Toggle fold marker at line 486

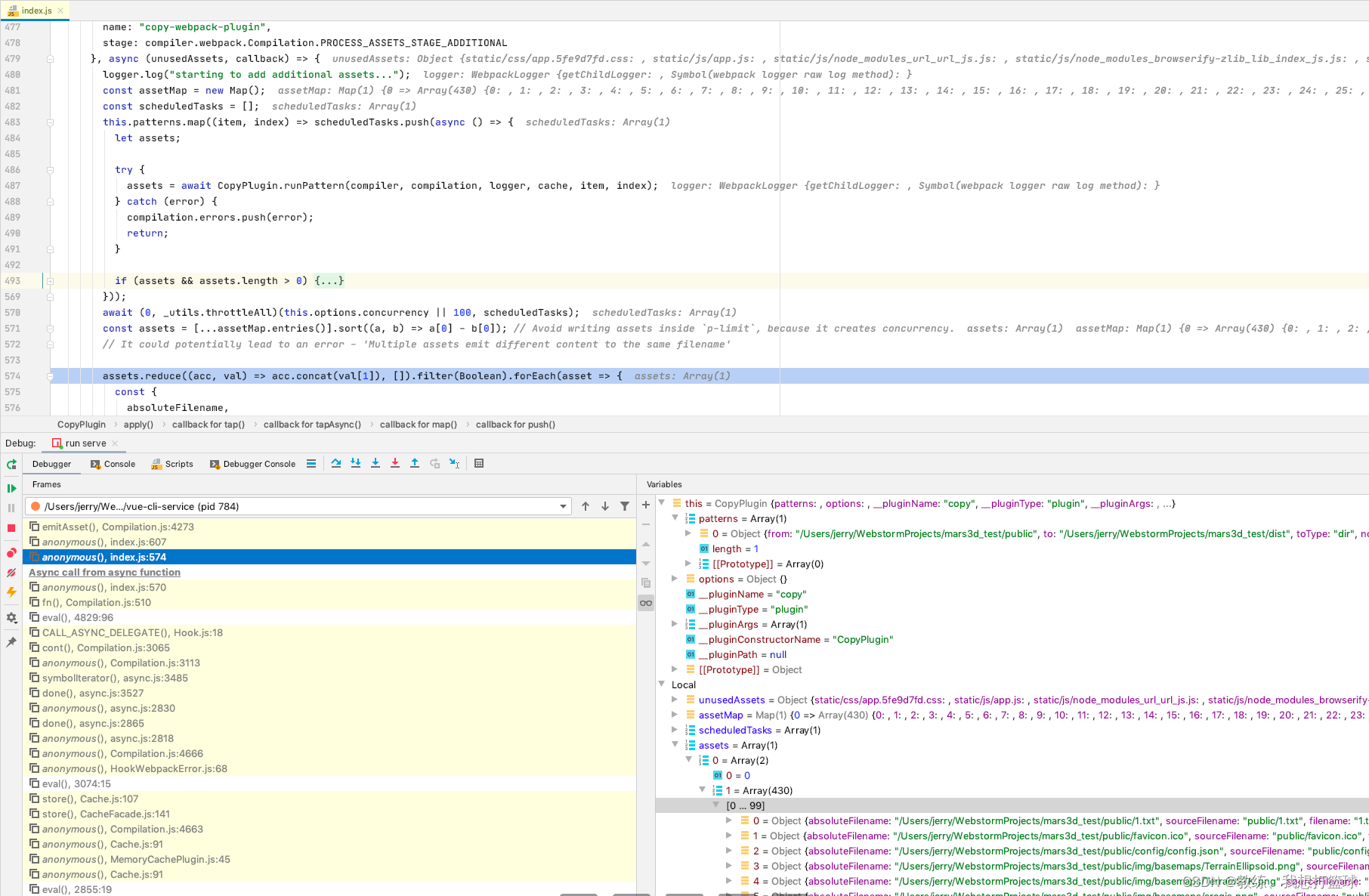tap(50, 170)
